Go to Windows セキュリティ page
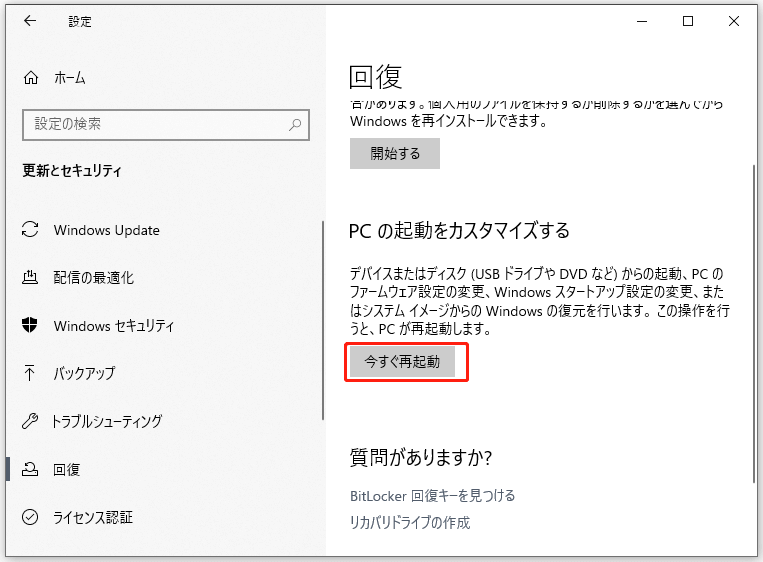Image resolution: width=763 pixels, height=562 pixels. click(114, 326)
